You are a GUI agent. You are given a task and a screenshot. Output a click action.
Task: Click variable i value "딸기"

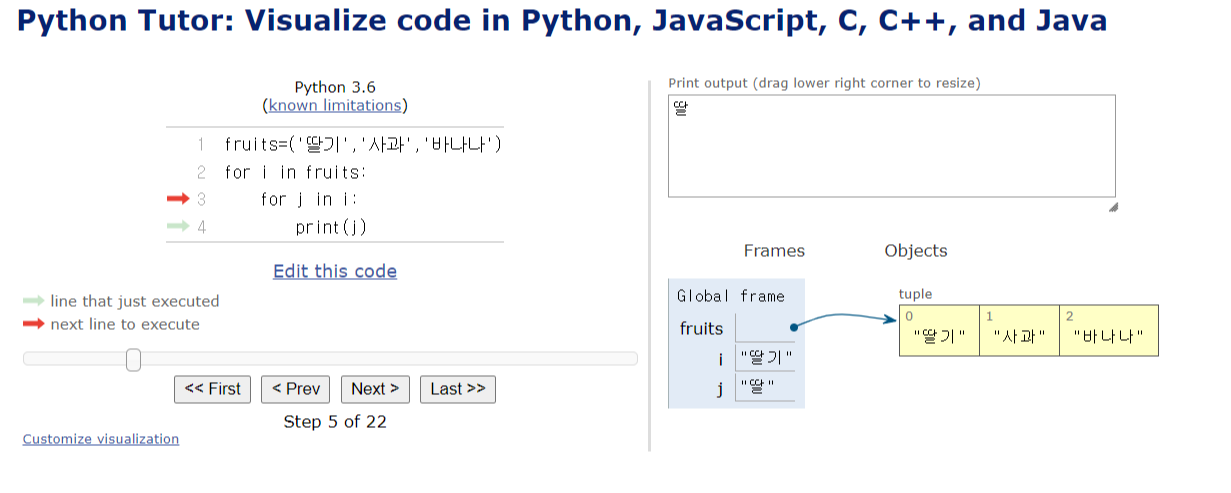(764, 358)
